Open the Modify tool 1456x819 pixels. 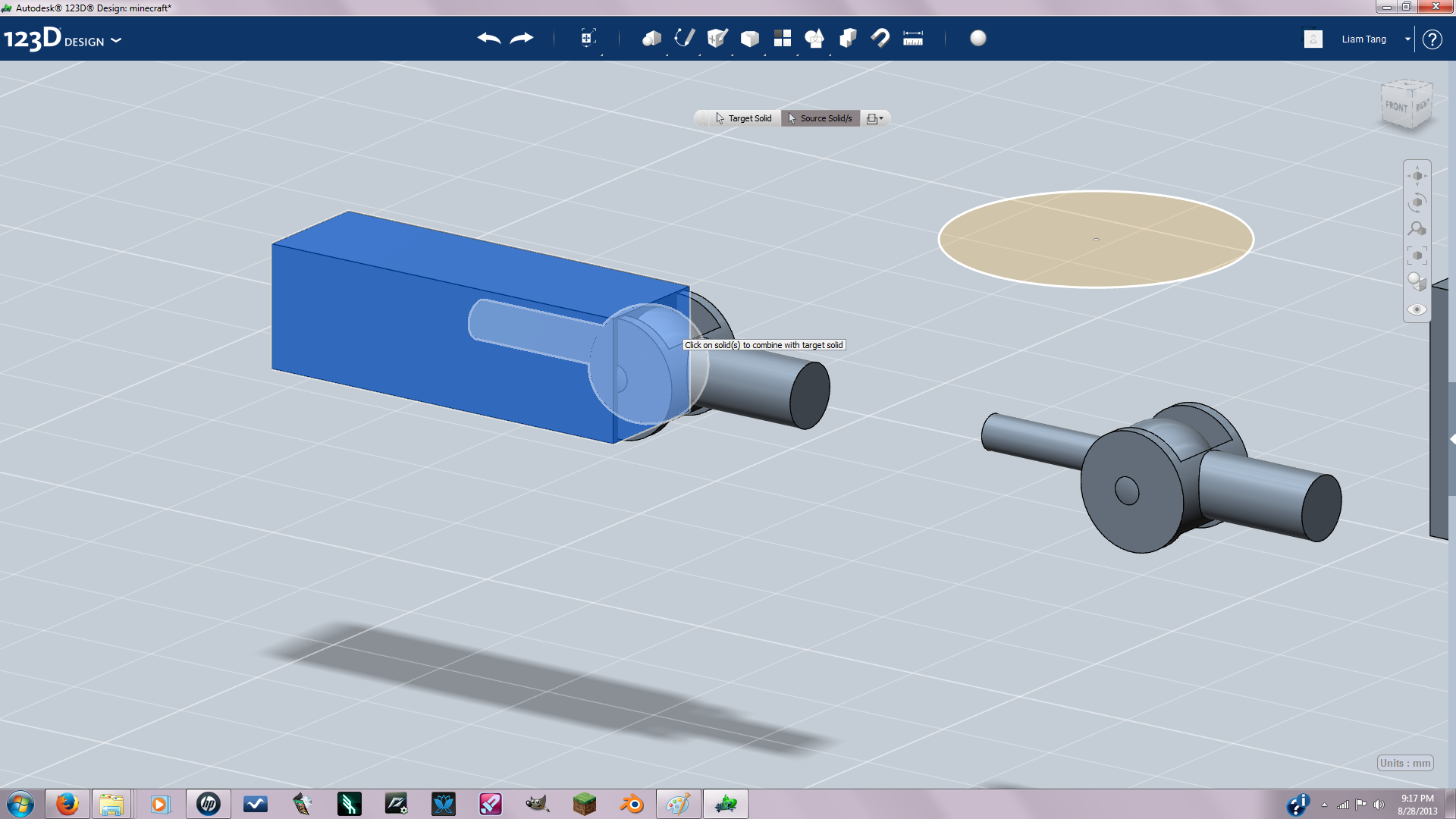[x=749, y=38]
